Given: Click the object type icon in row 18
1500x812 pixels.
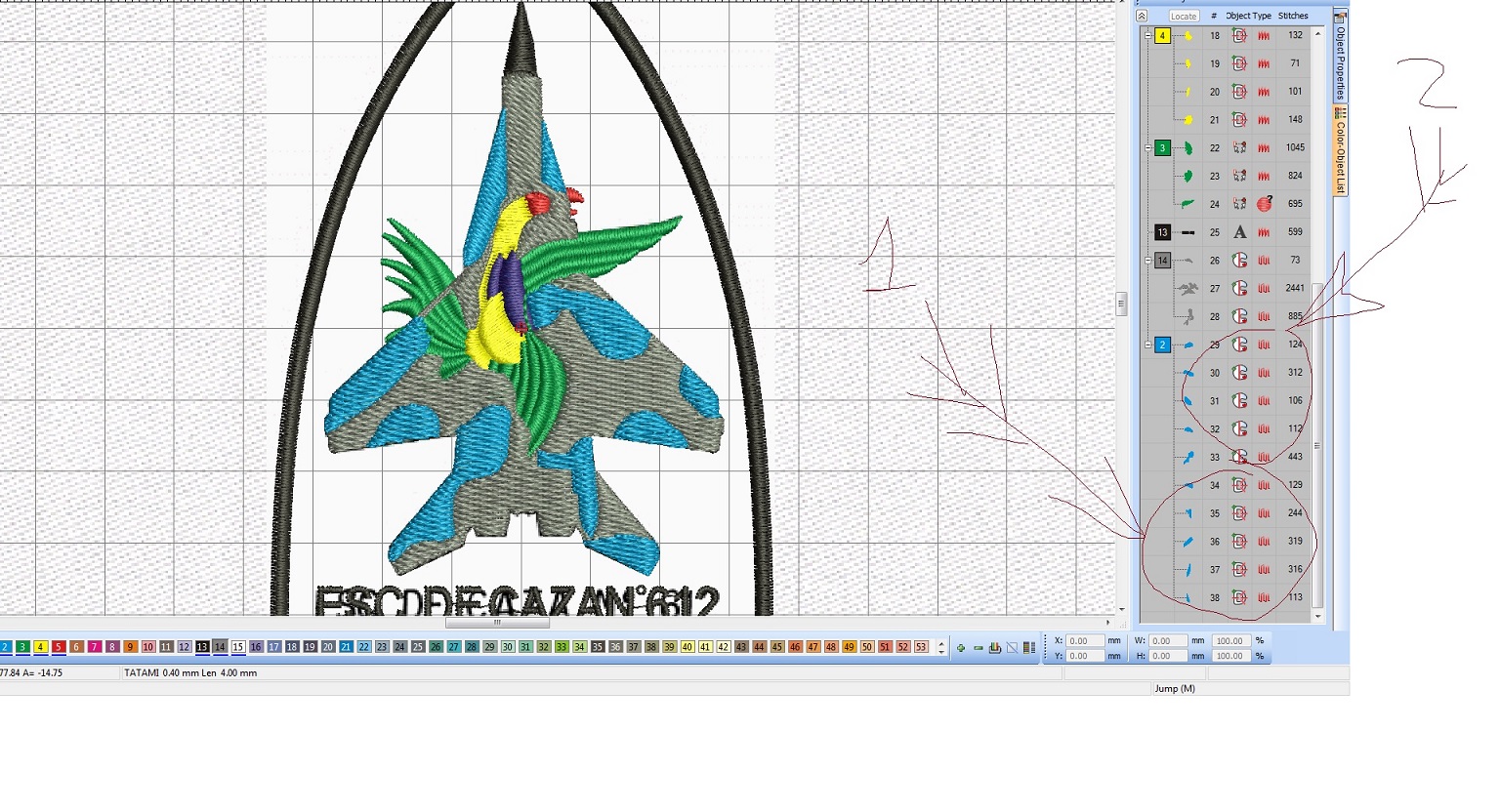Looking at the screenshot, I should [1239, 36].
